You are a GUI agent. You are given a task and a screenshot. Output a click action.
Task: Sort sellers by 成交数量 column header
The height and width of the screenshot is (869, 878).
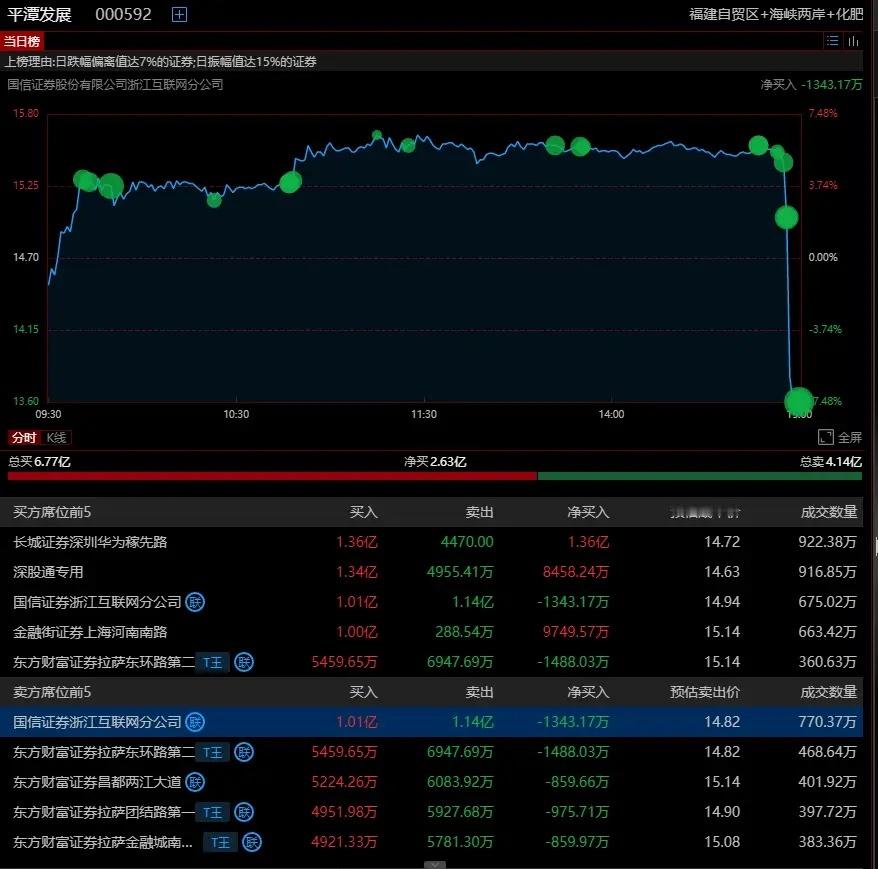pos(829,692)
